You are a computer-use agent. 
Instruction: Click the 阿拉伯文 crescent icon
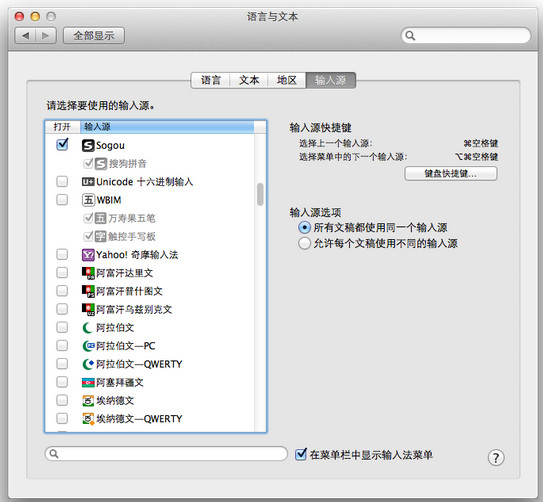(87, 328)
